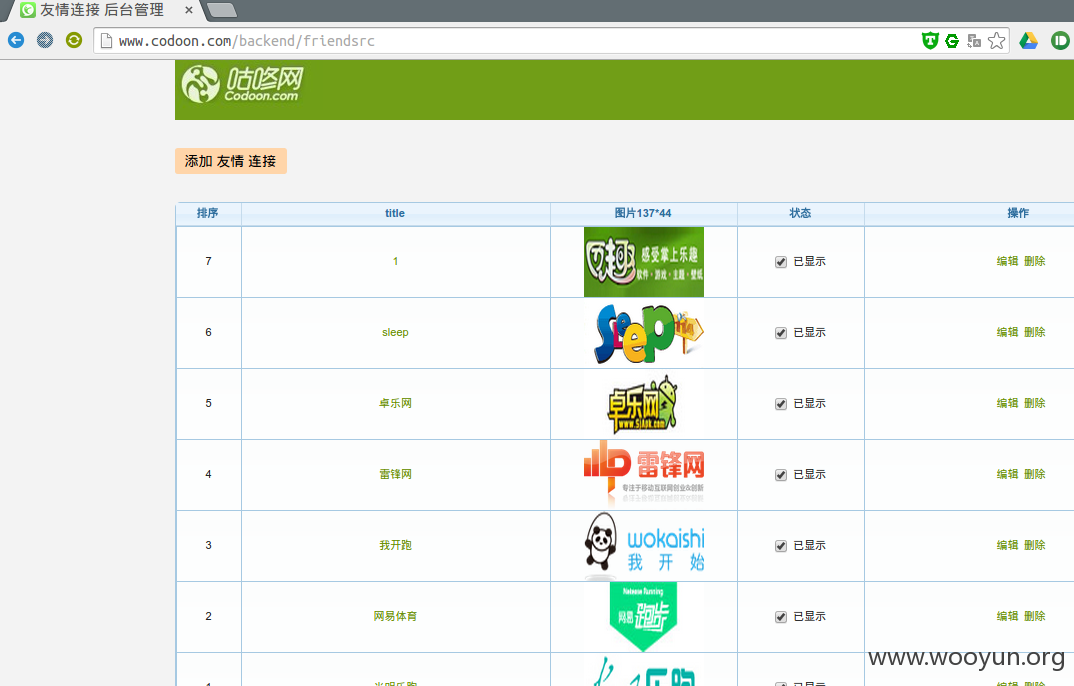Delete the 卓乐网 entry via 删除

point(1034,403)
